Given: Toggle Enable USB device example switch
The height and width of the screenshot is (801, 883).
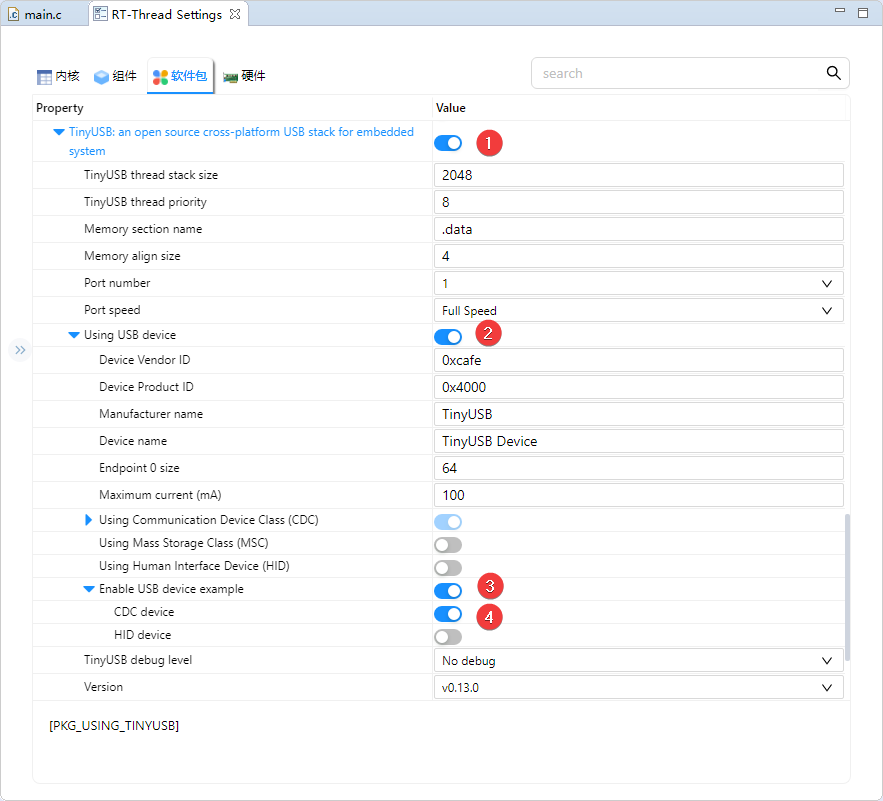Looking at the screenshot, I should (448, 591).
